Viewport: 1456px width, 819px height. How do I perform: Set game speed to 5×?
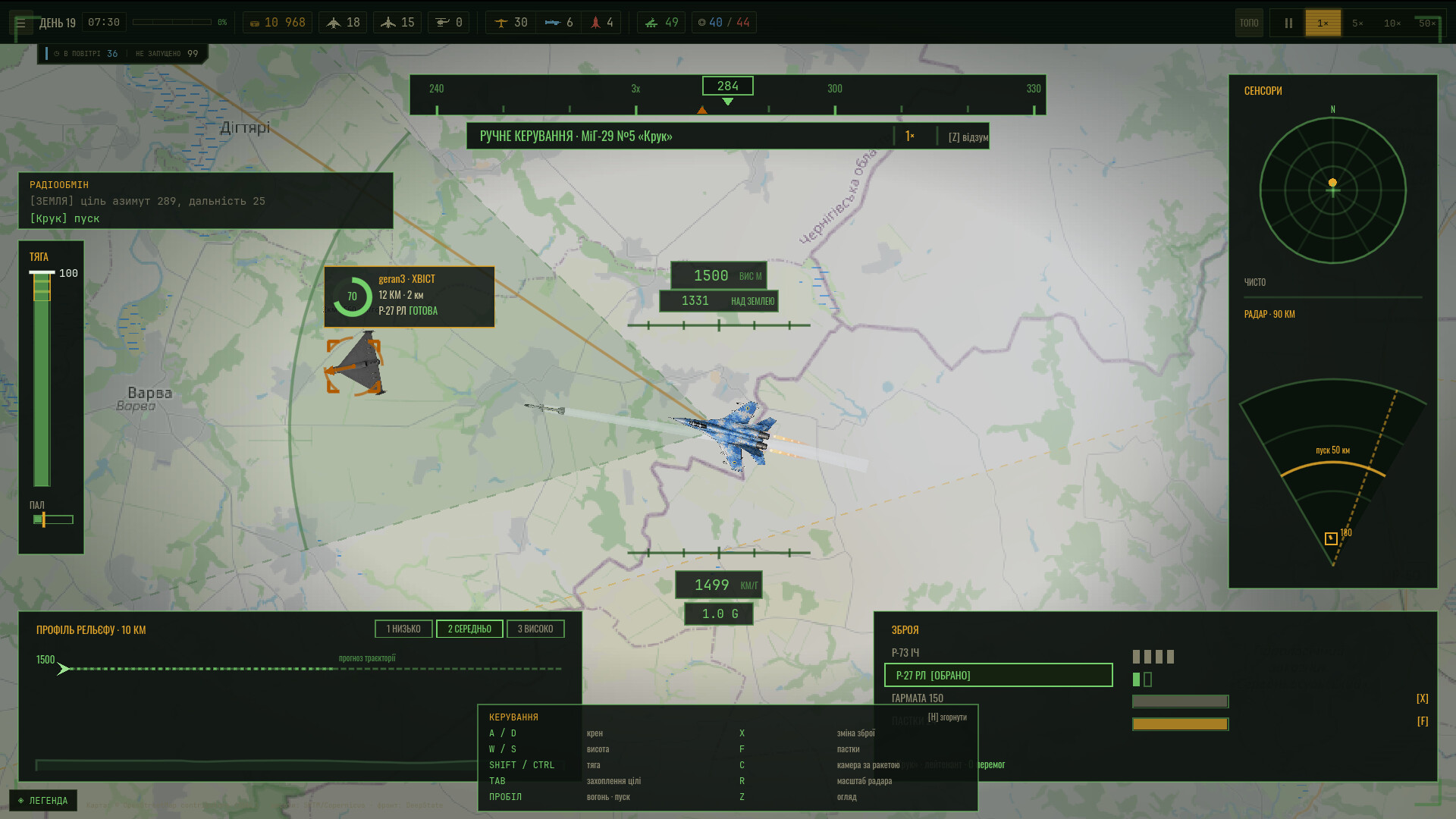1358,24
